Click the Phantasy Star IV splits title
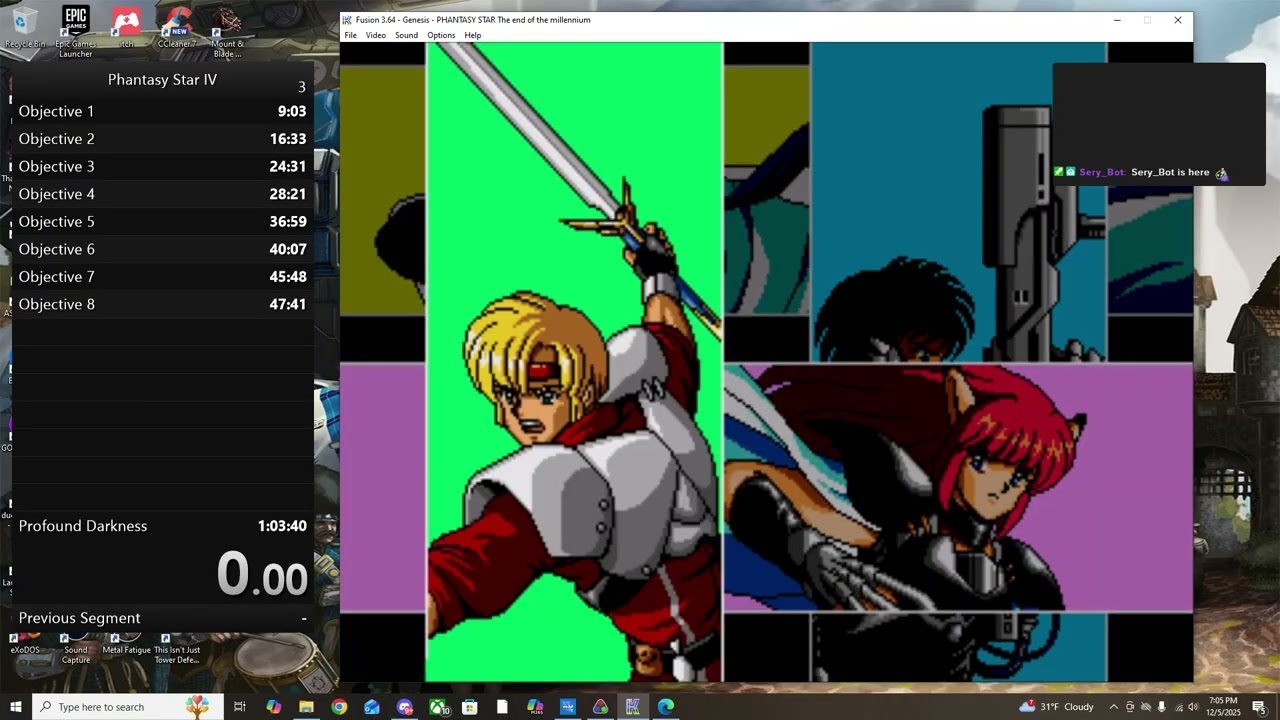The image size is (1280, 720). (162, 79)
